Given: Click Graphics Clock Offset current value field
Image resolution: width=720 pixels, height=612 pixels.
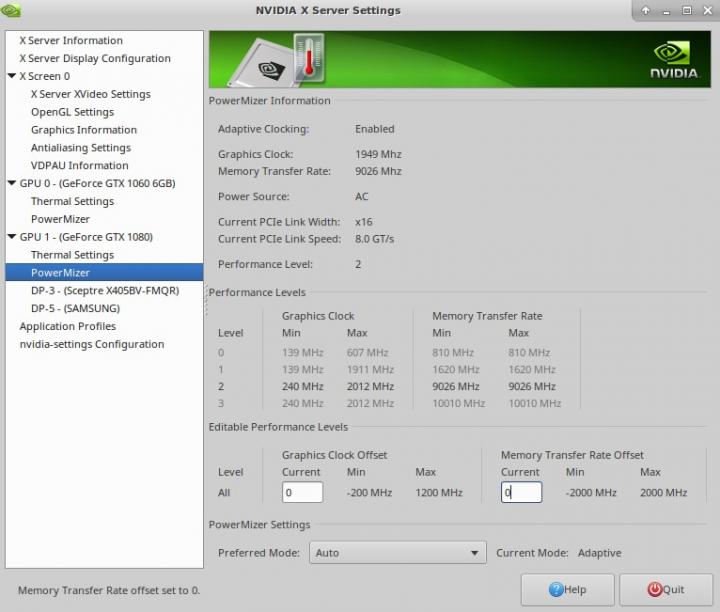Looking at the screenshot, I should pos(302,492).
